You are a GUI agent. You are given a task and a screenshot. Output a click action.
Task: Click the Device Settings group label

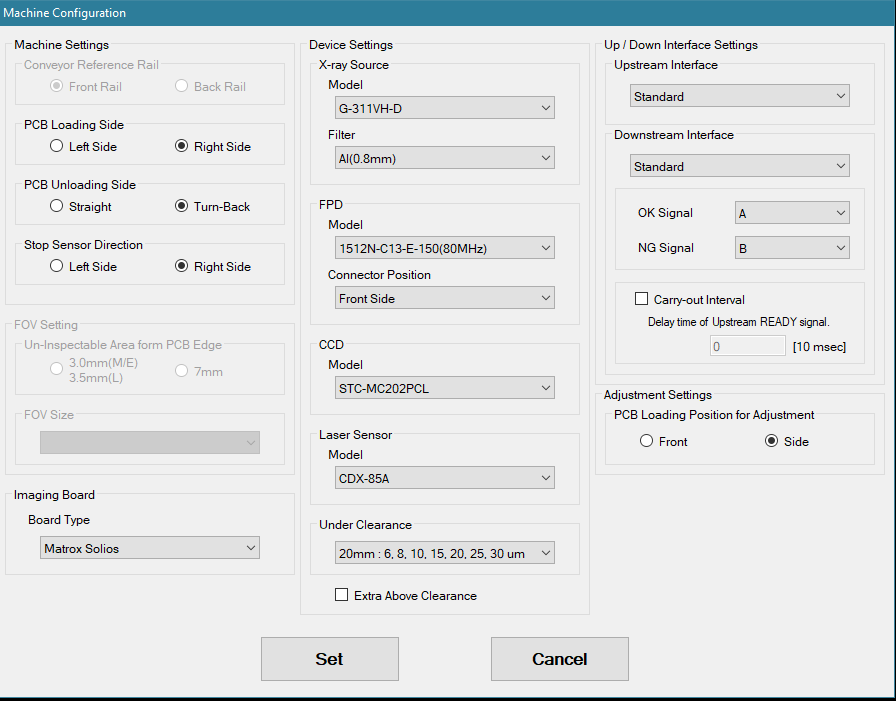[x=351, y=45]
